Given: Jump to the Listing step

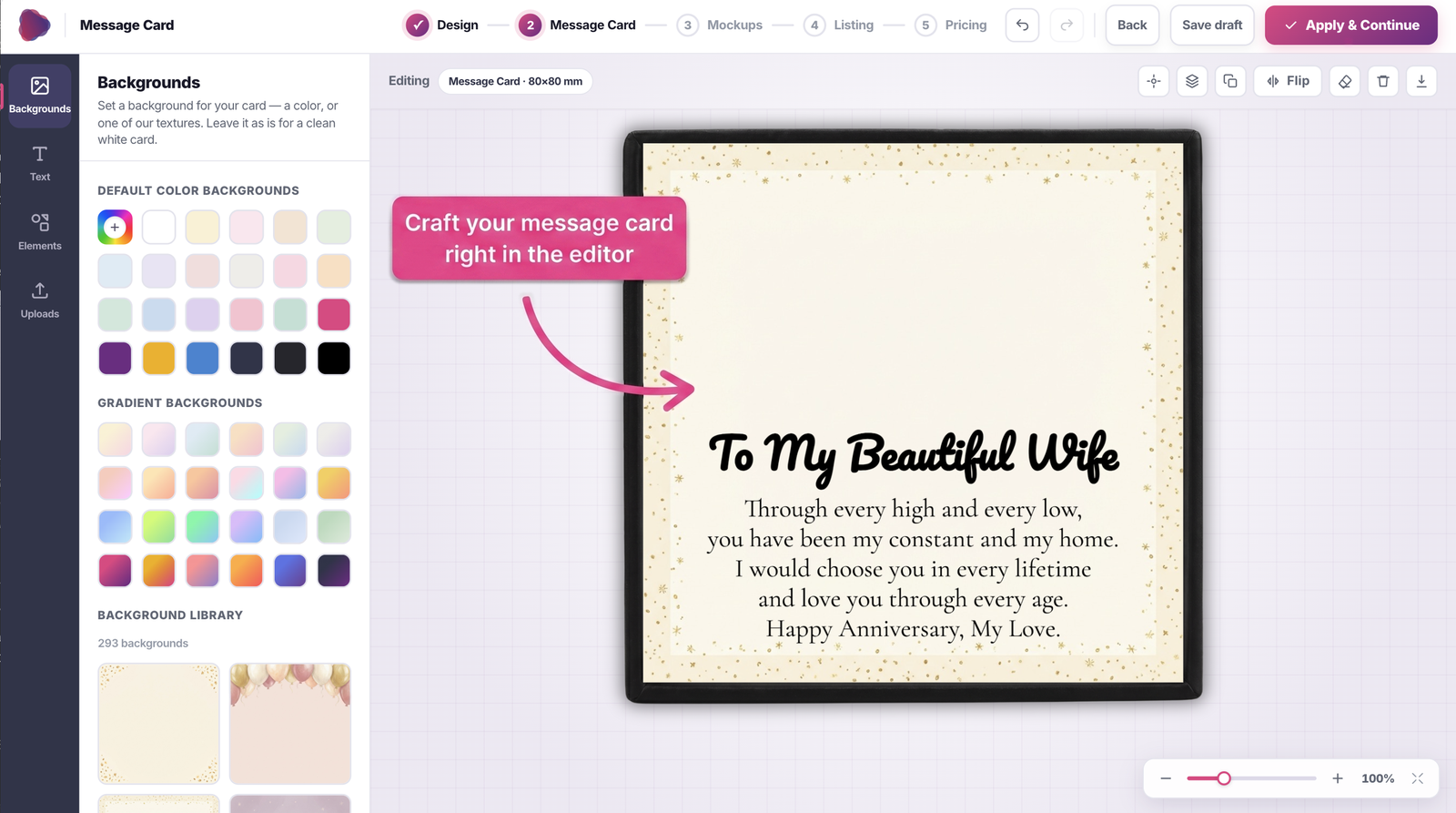Looking at the screenshot, I should point(839,25).
